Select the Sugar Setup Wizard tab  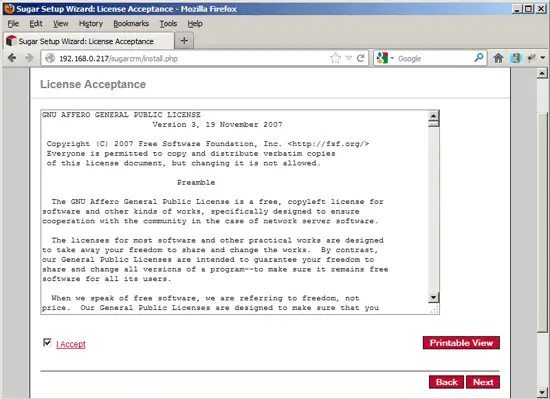tap(89, 41)
